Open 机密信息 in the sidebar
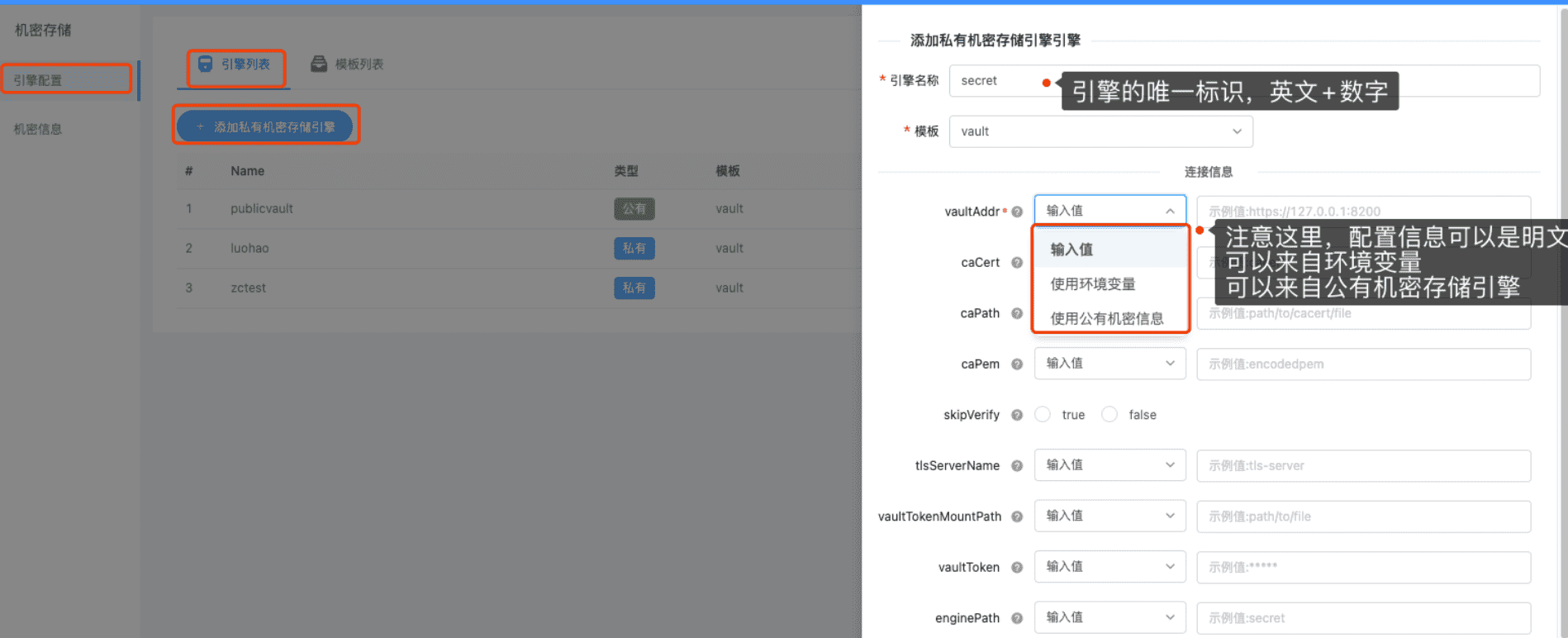1568x638 pixels. pos(38,129)
